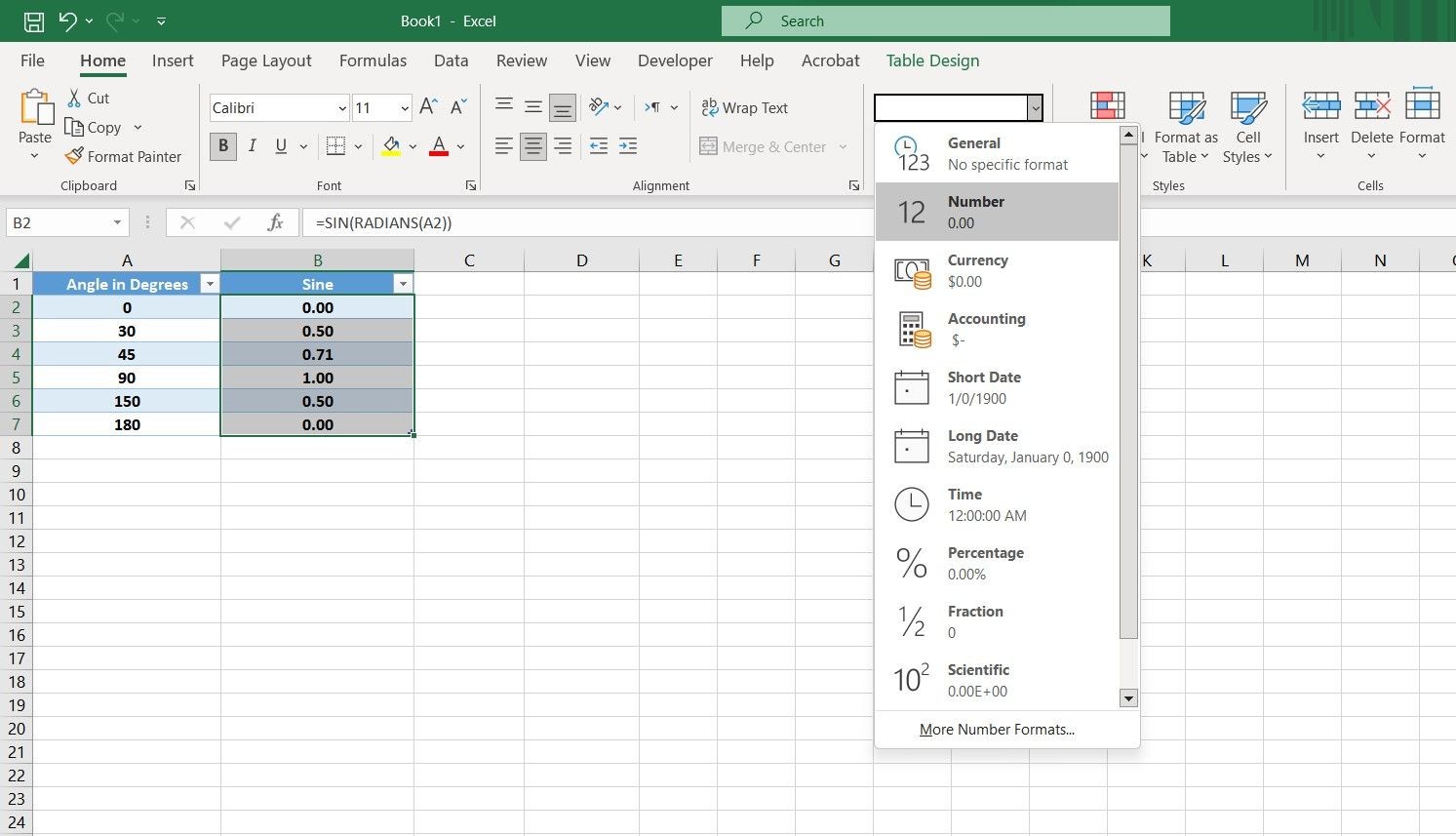Toggle Bold formatting
The height and width of the screenshot is (836, 1456).
(x=222, y=146)
